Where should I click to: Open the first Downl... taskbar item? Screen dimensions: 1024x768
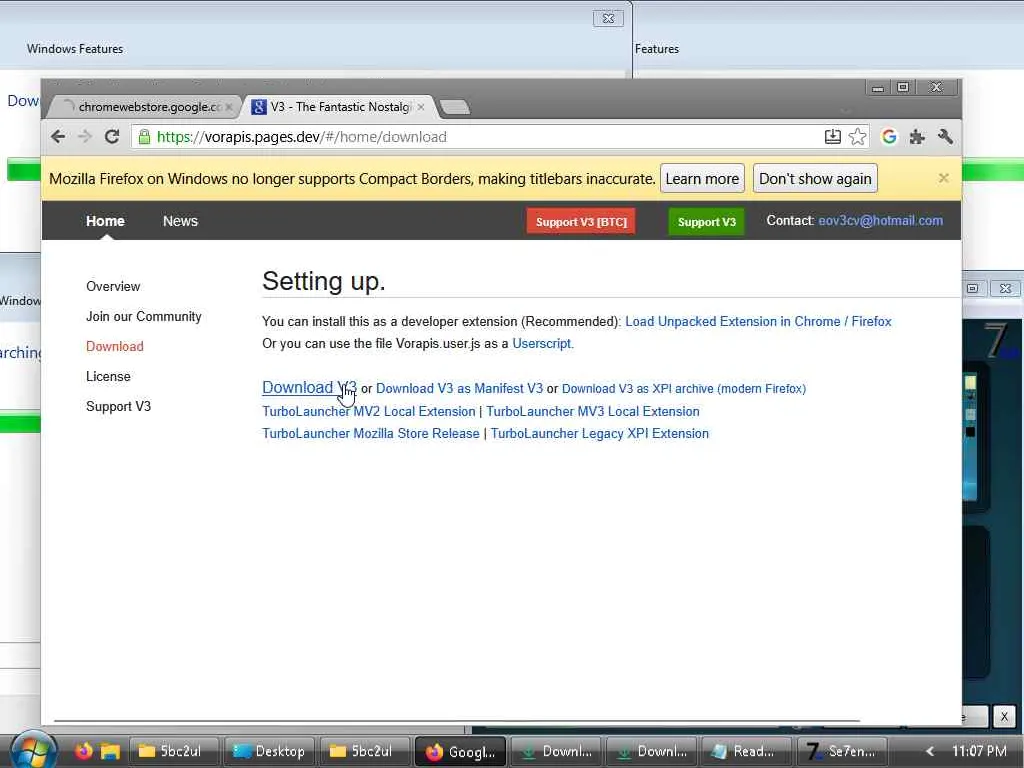pyautogui.click(x=556, y=751)
